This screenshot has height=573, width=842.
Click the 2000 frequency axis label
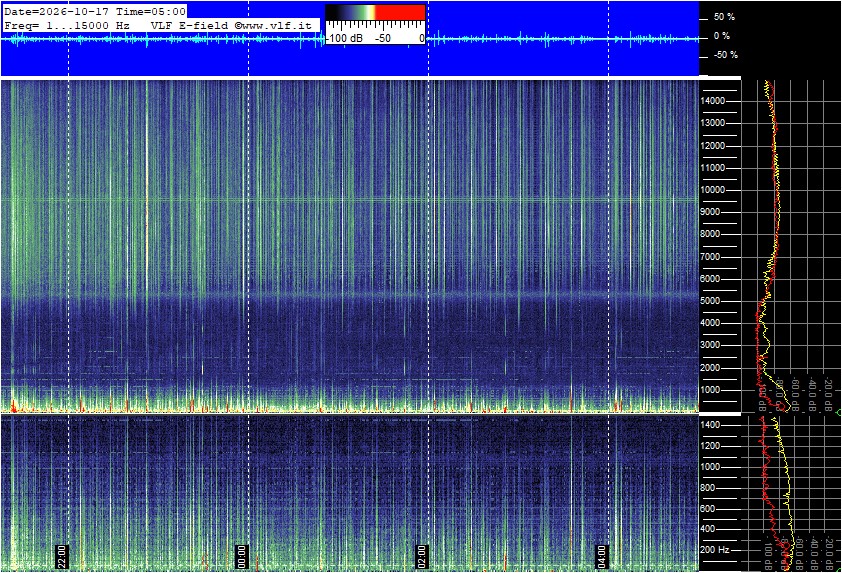click(710, 368)
